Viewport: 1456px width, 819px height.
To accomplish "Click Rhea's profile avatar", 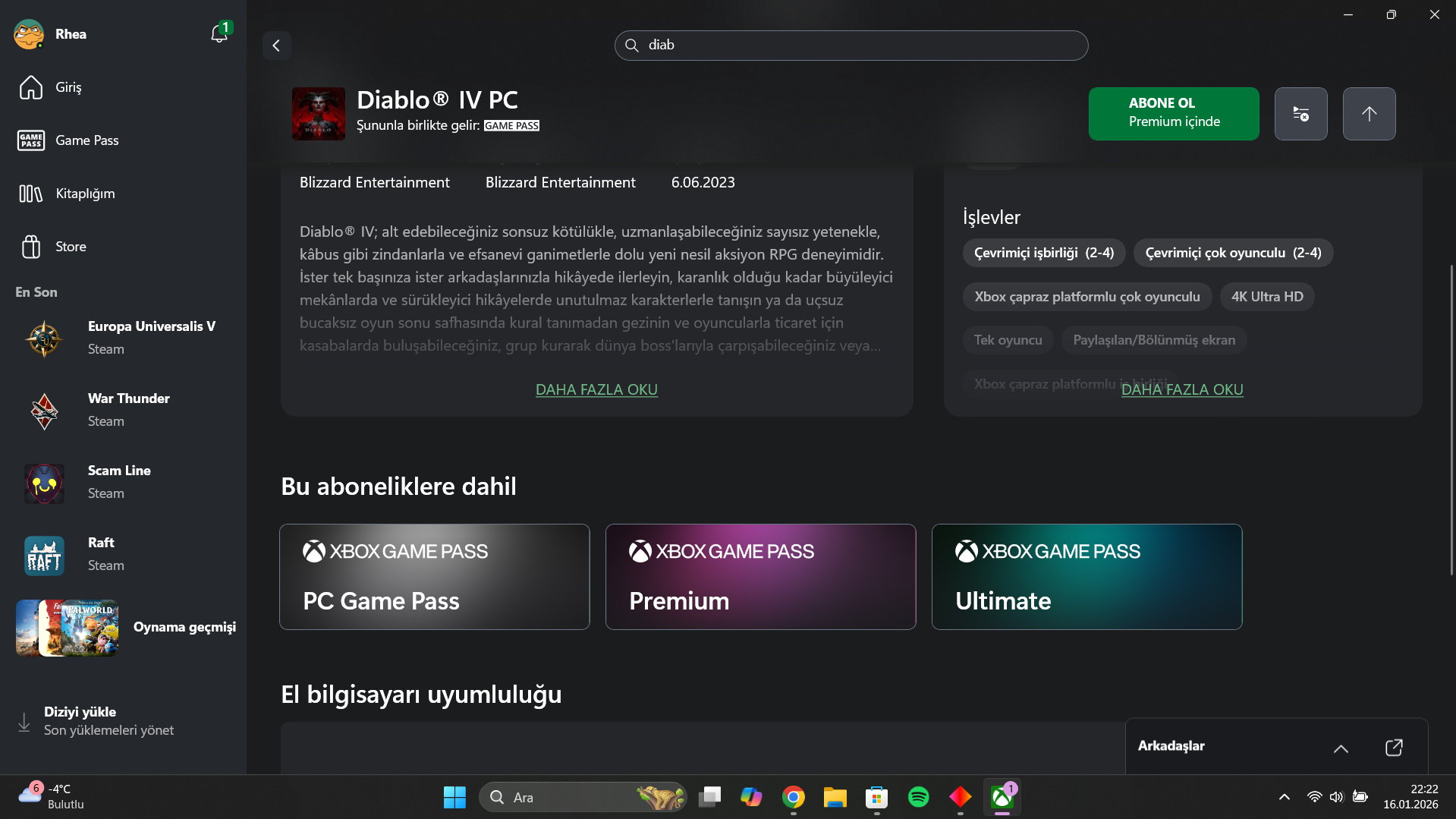I will pos(29,34).
